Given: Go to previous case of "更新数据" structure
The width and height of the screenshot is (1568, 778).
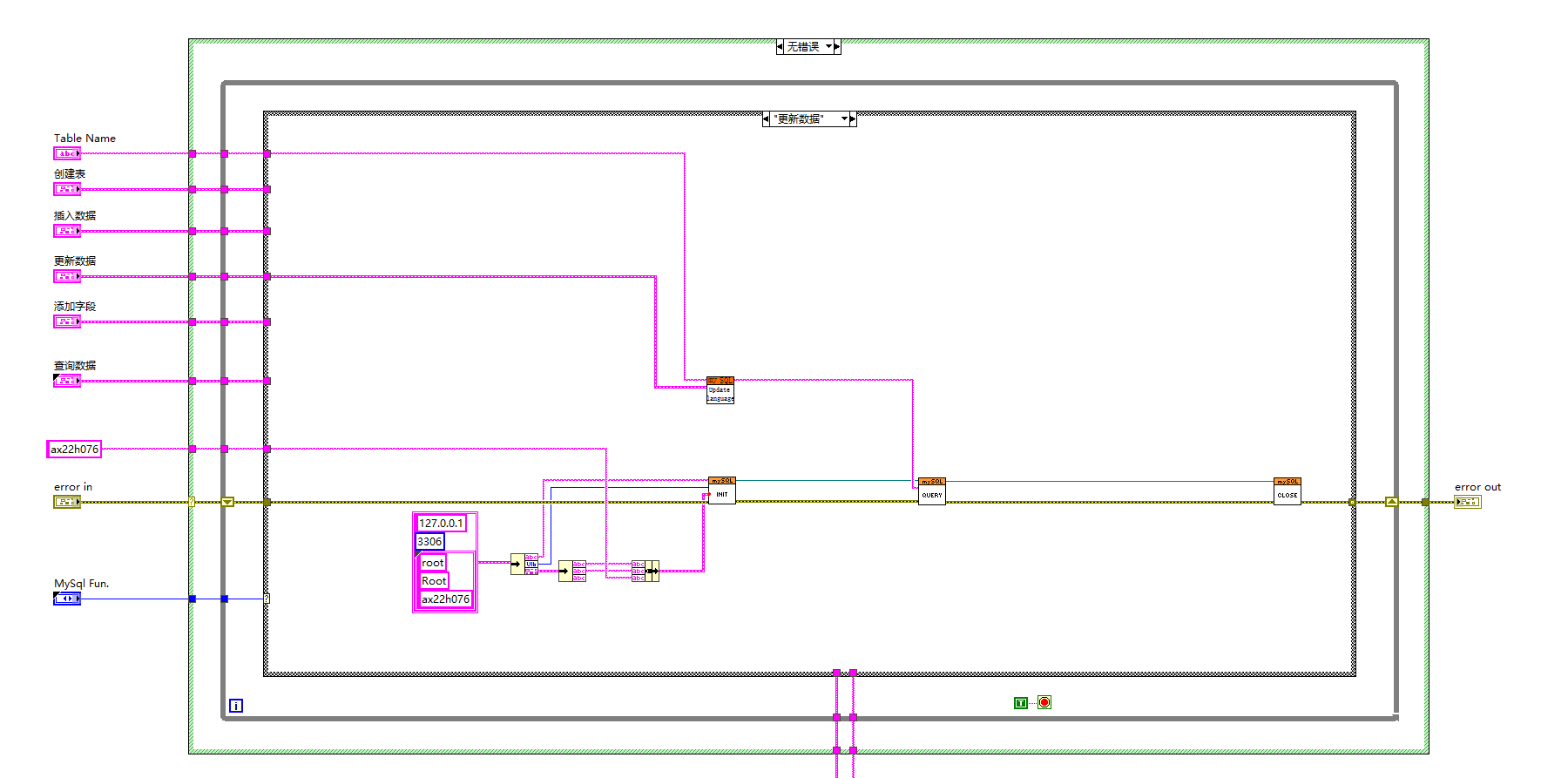Looking at the screenshot, I should (x=766, y=119).
